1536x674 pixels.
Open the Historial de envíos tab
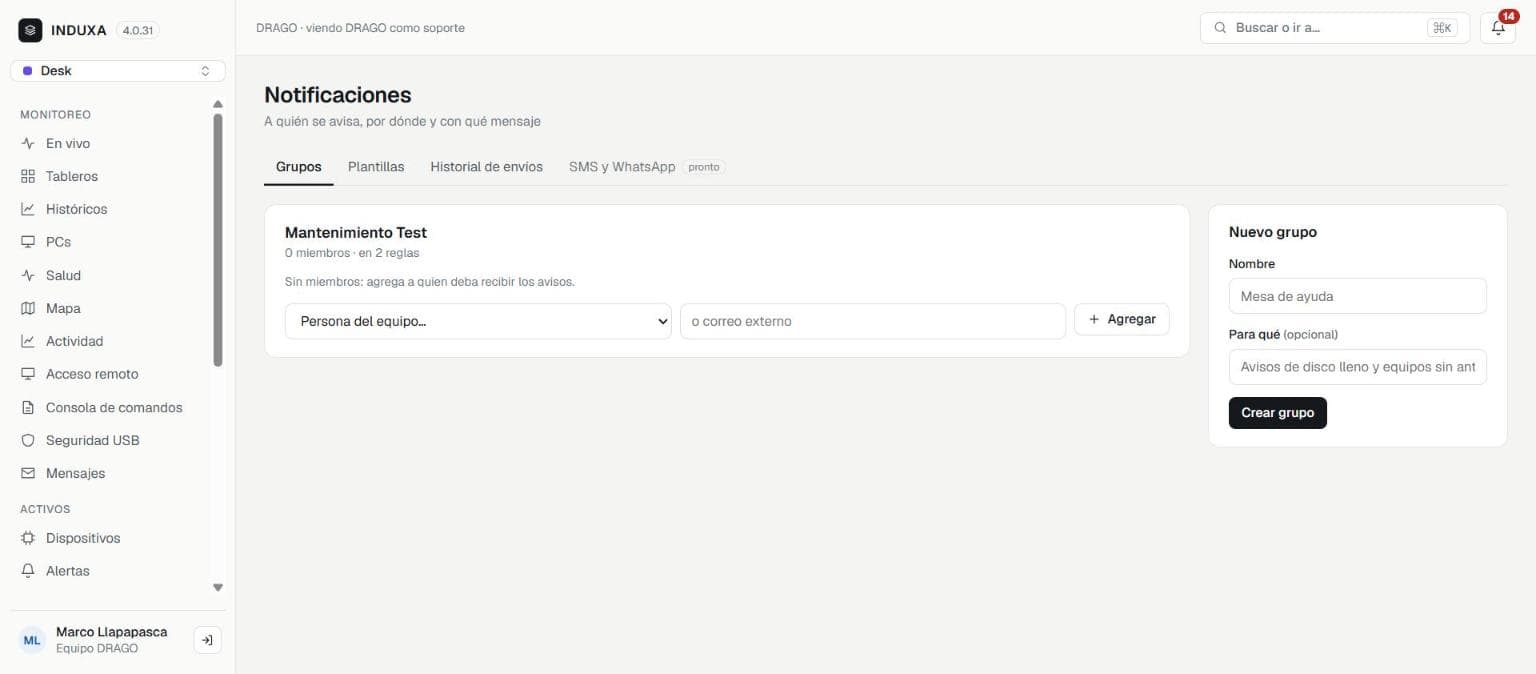point(487,167)
